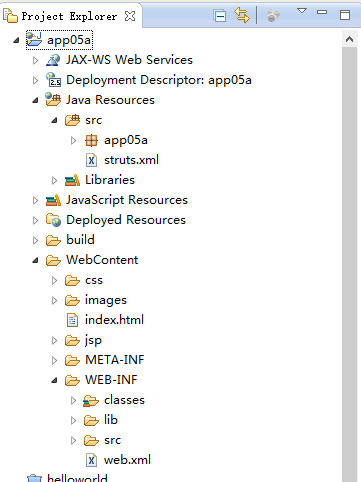Expand the lib folder
361x482 pixels.
(74, 420)
